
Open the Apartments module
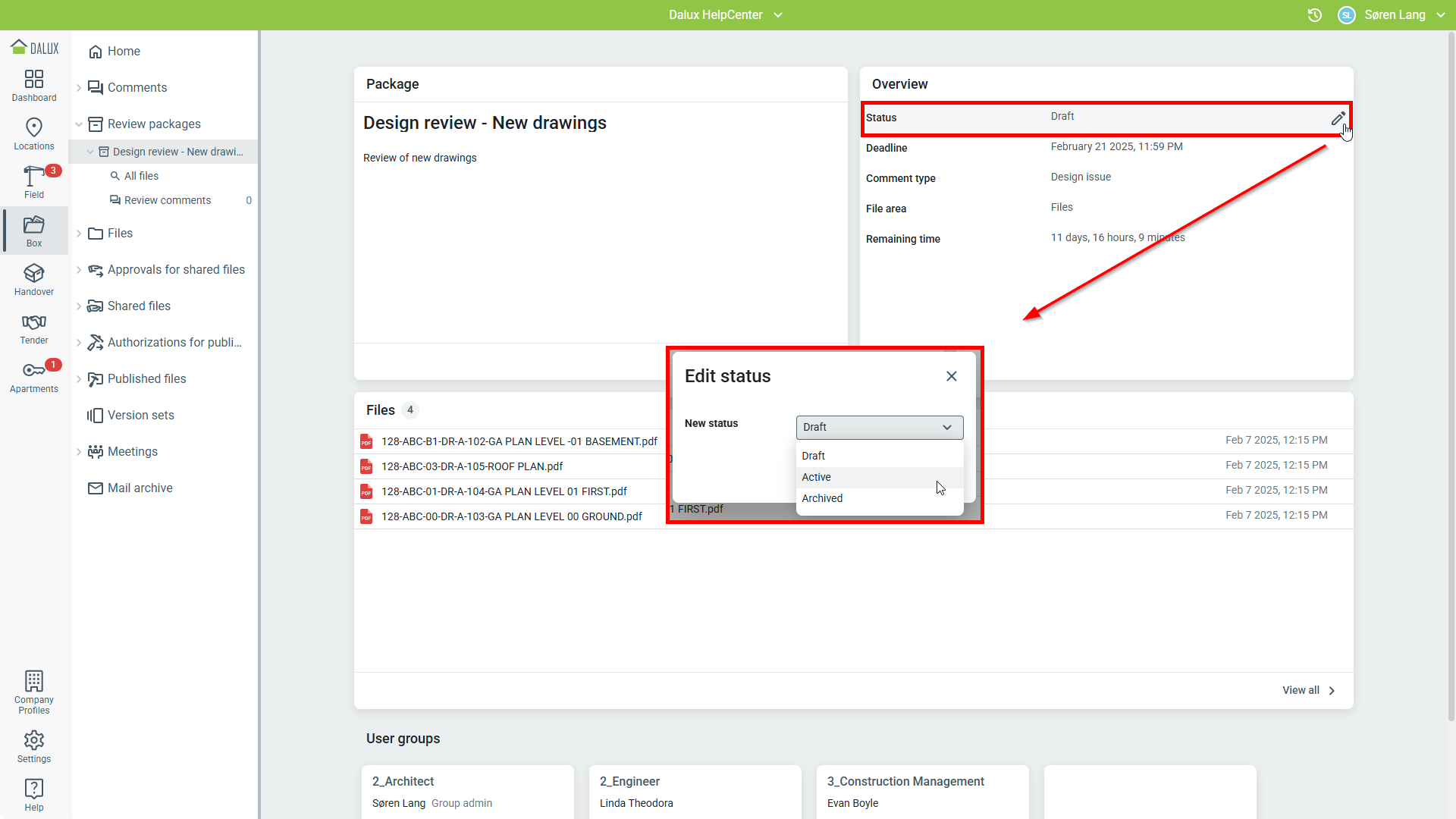tap(34, 376)
